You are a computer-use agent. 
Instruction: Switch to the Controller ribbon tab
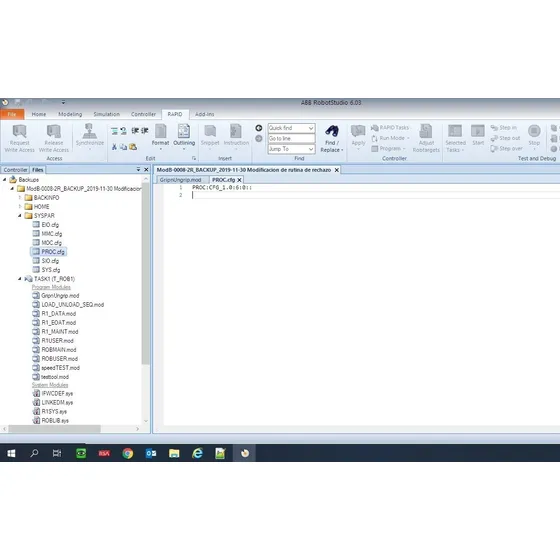(x=143, y=114)
